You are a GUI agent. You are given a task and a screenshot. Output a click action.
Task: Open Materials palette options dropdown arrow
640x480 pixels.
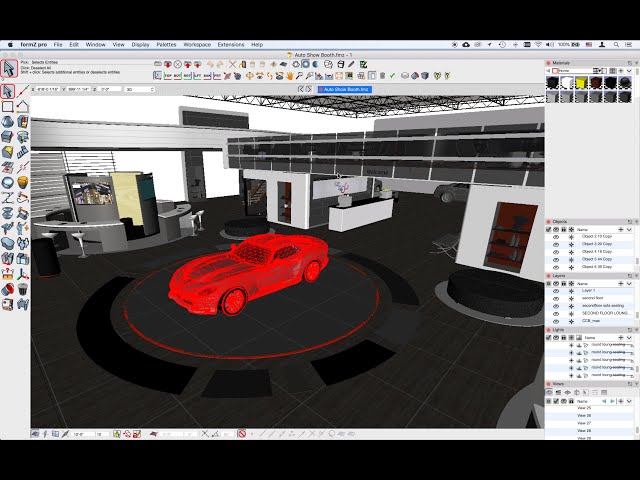pos(629,71)
